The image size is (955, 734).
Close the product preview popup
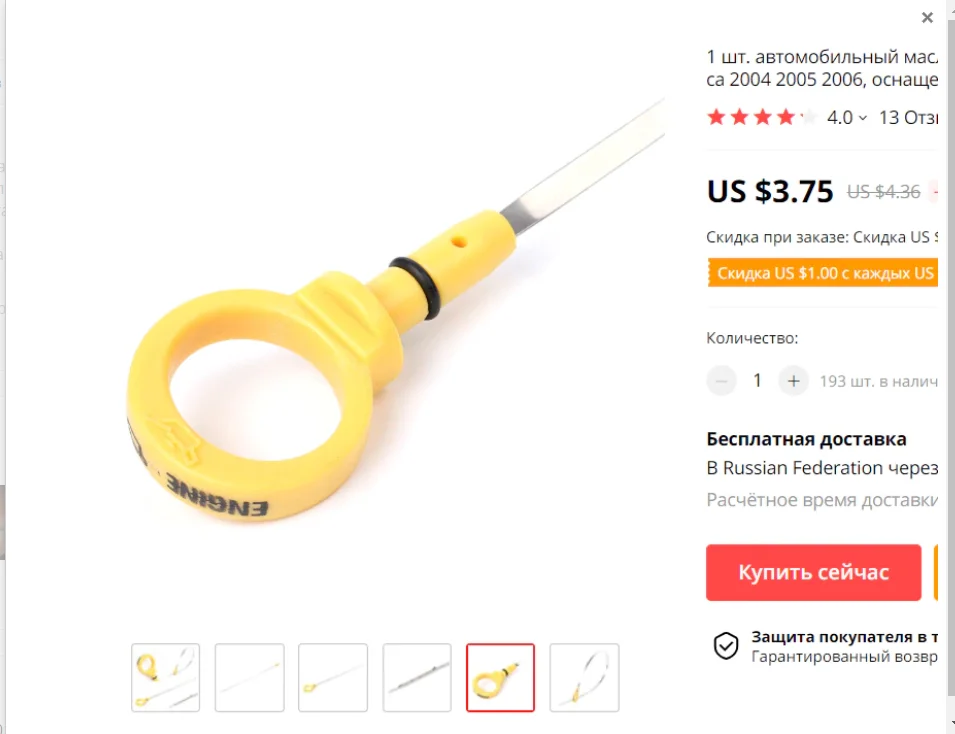pyautogui.click(x=927, y=17)
